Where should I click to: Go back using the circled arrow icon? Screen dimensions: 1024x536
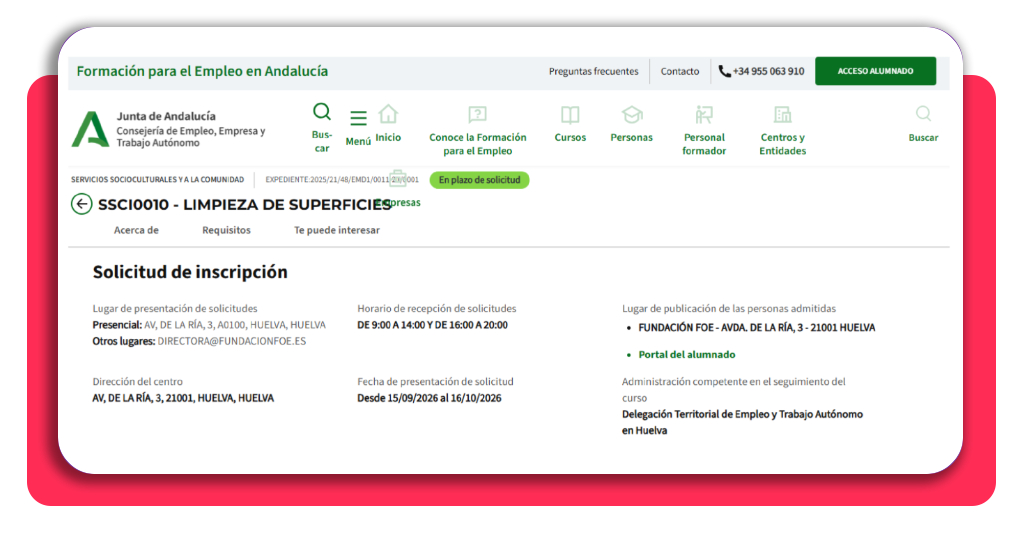[82, 204]
